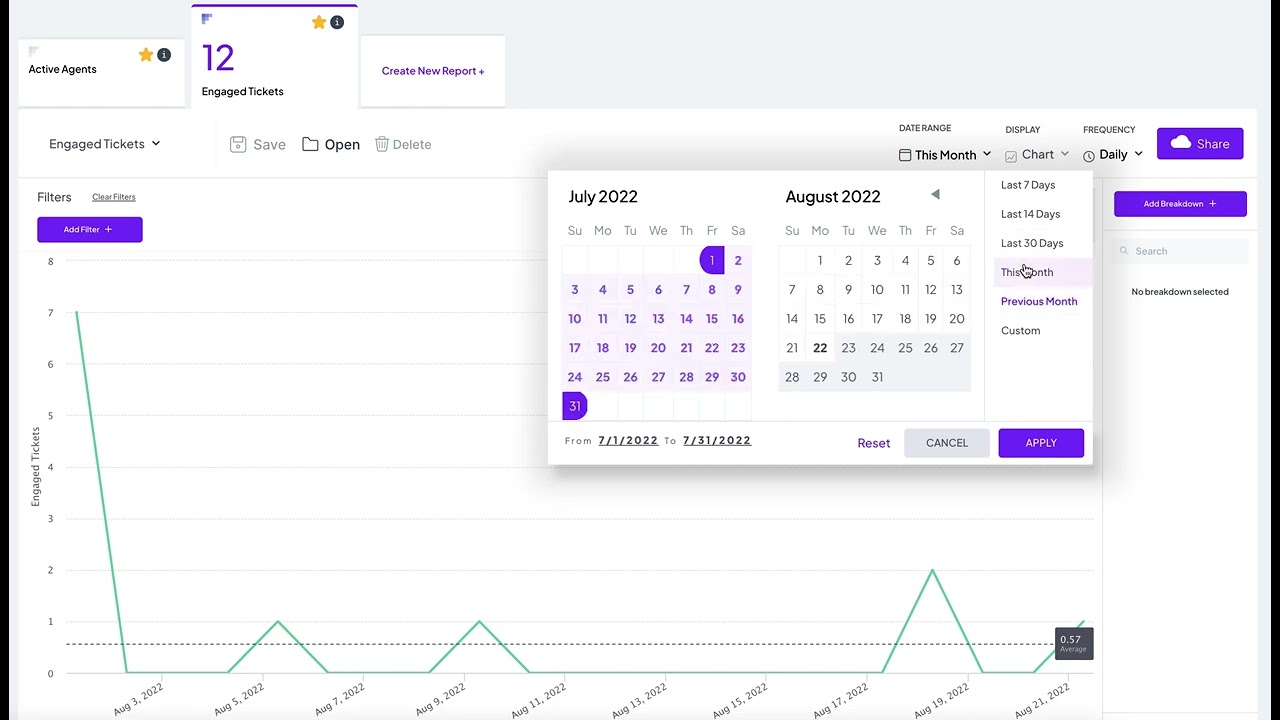1280x720 pixels.
Task: Click the Open folder icon
Action: pos(310,144)
